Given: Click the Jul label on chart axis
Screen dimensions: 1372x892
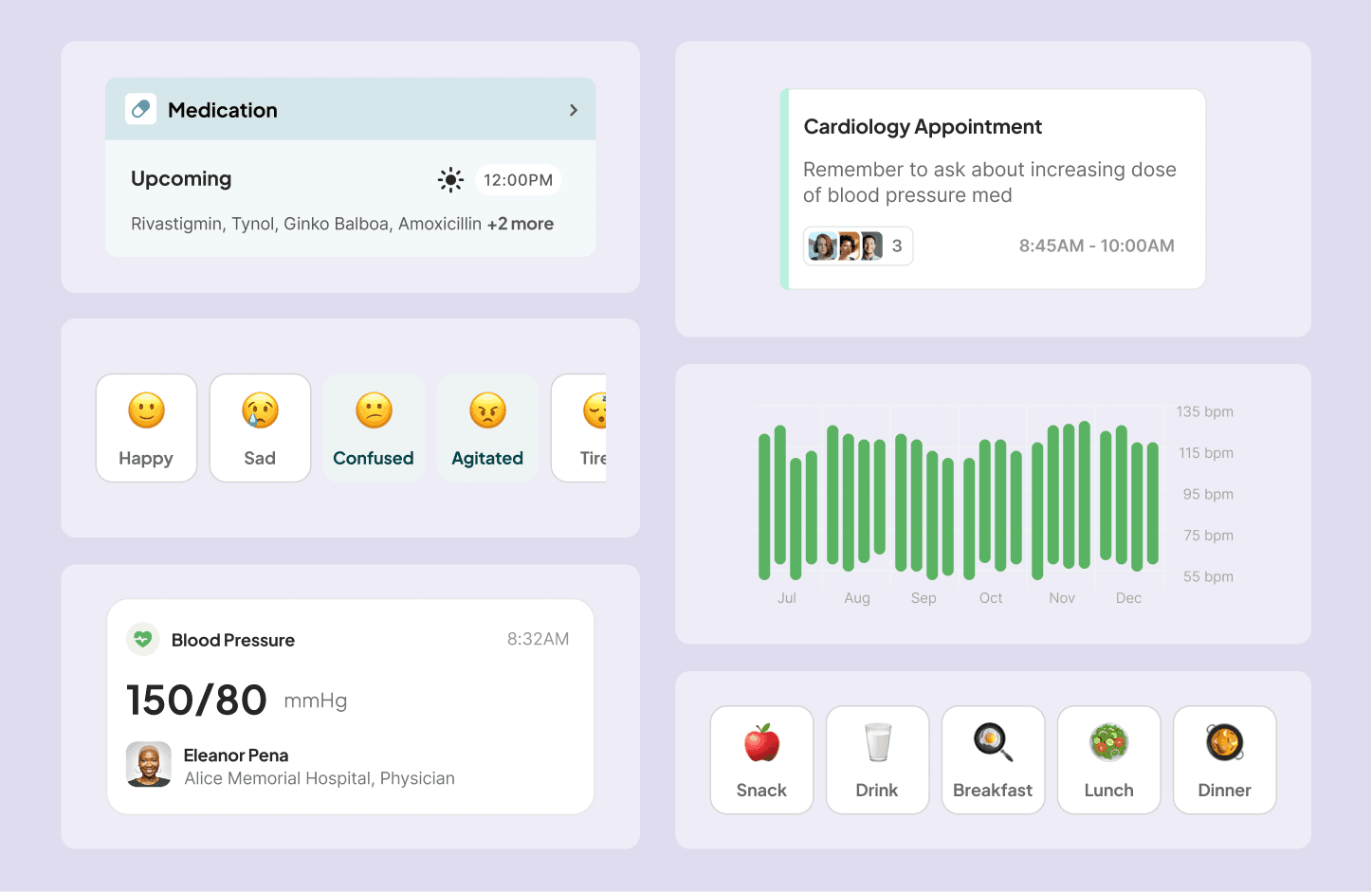Looking at the screenshot, I should tap(787, 598).
